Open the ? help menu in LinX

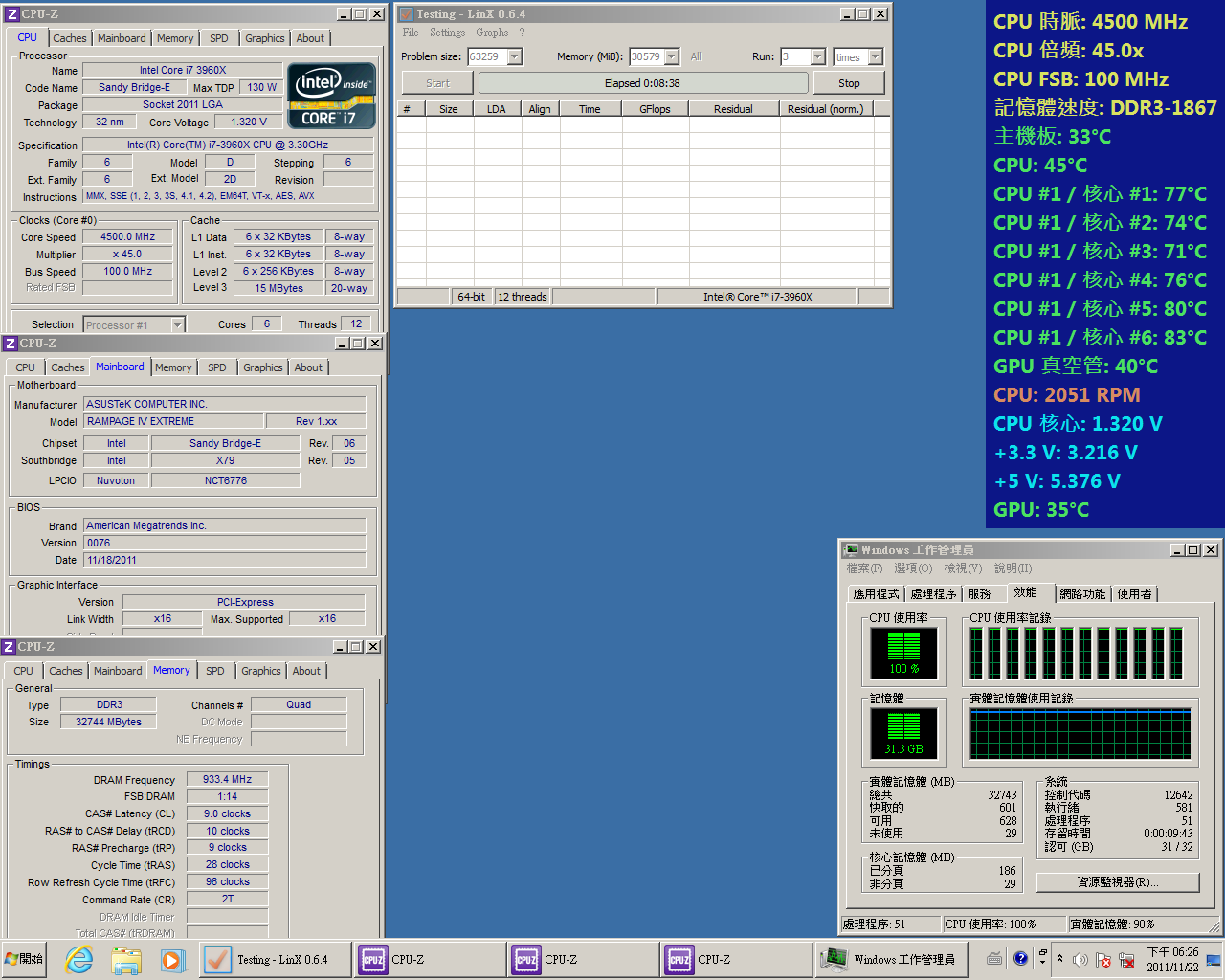click(x=522, y=33)
